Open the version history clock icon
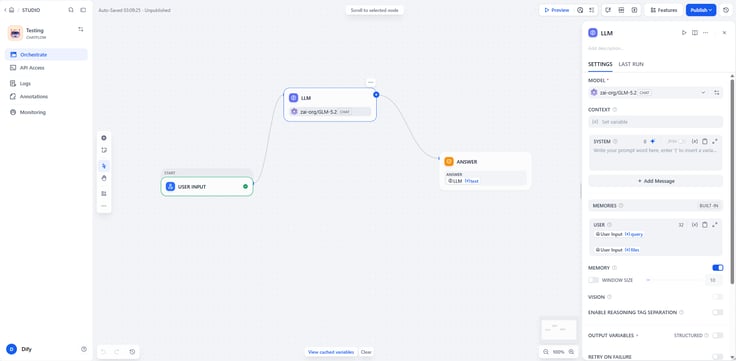 point(726,10)
